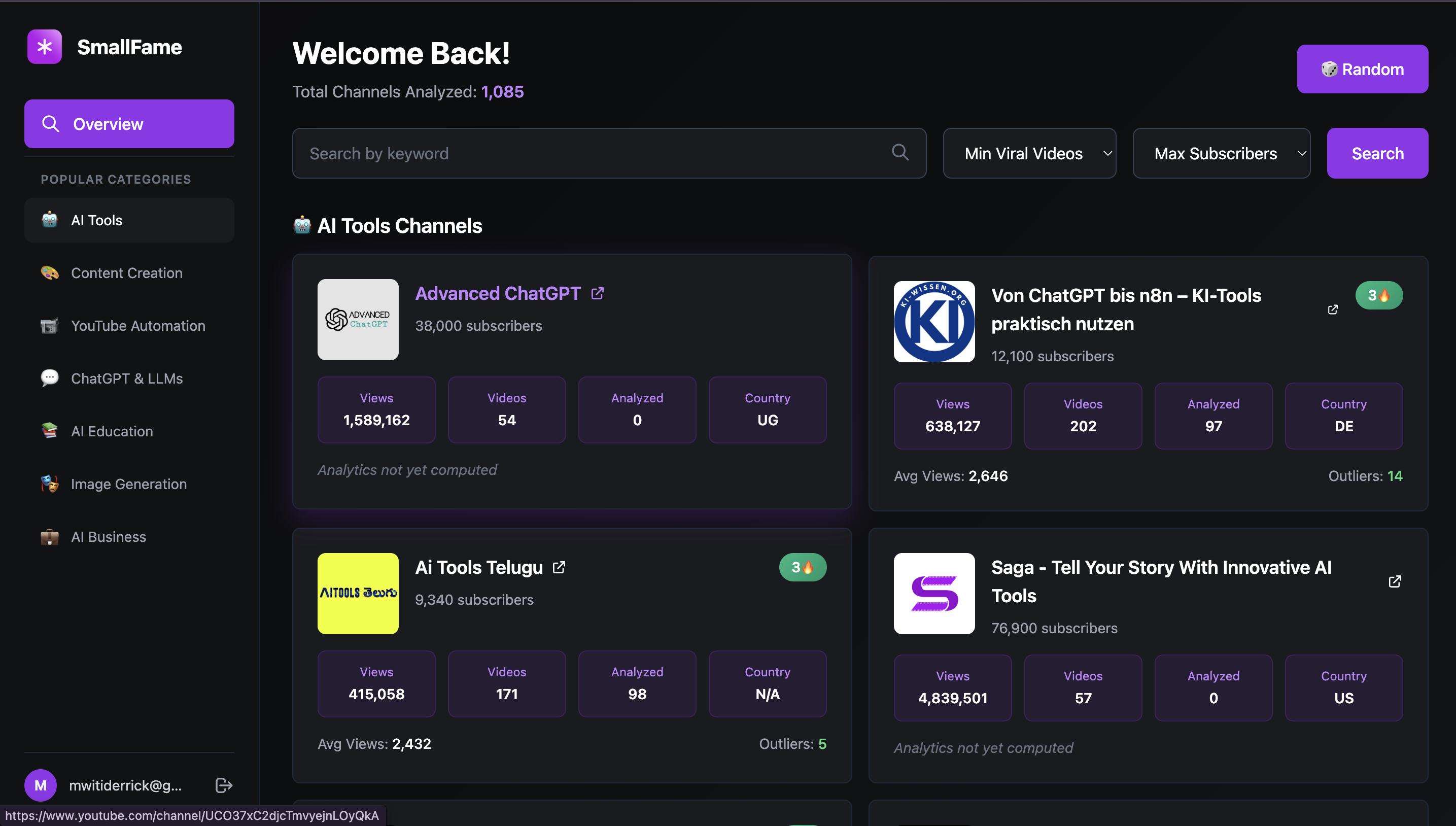Open Von ChatGPT bis n8n external link icon

1333,309
